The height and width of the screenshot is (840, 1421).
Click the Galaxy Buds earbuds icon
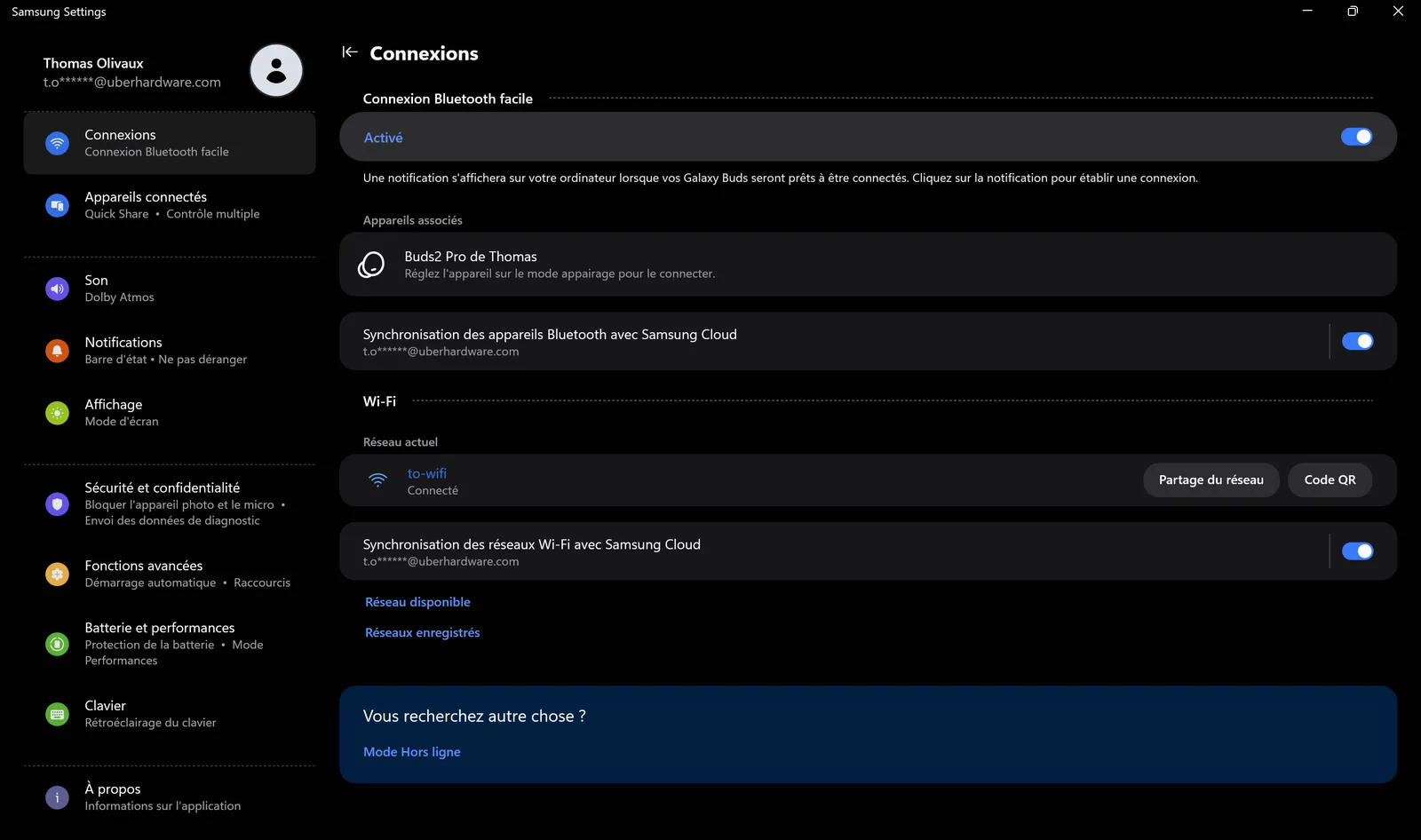[x=371, y=265]
